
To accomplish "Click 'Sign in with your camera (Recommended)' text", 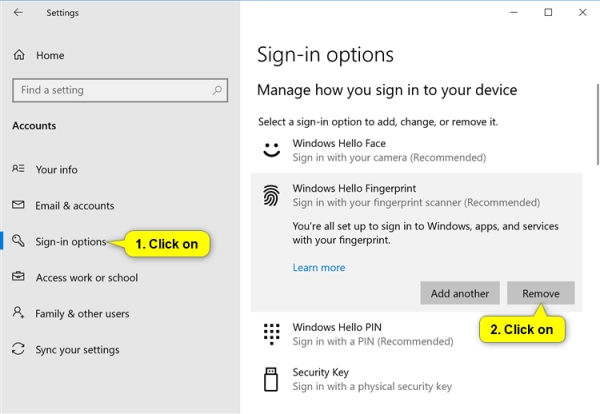I will (x=389, y=158).
